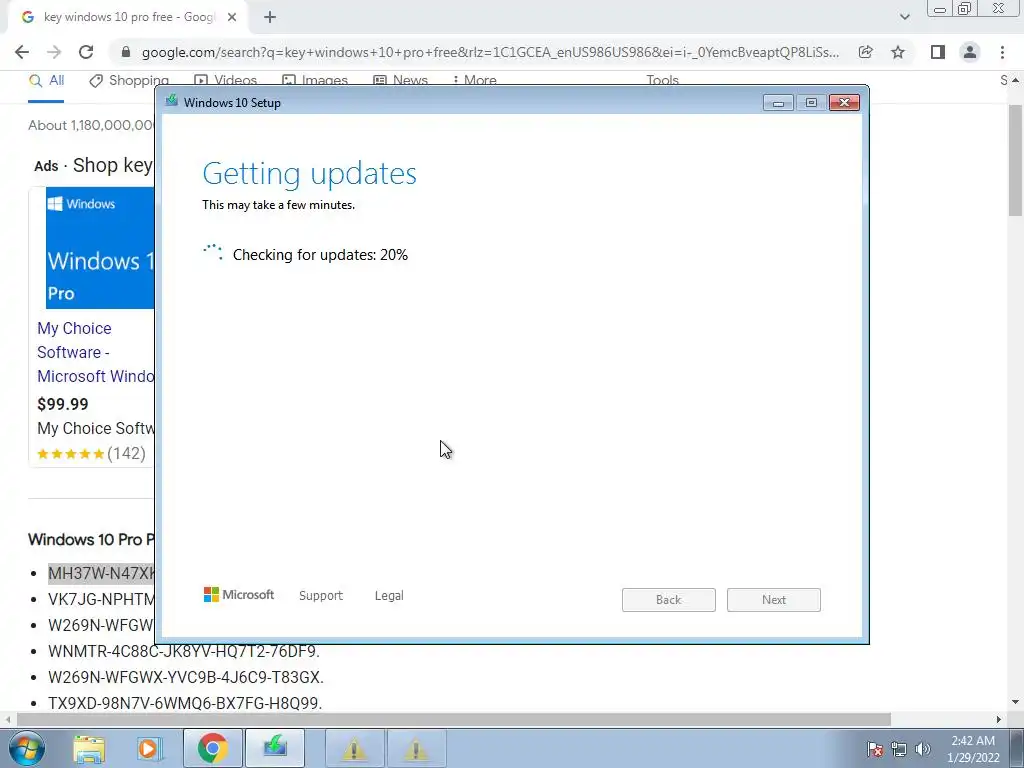Open Chrome side panel icon
The height and width of the screenshot is (768, 1024).
click(x=938, y=52)
